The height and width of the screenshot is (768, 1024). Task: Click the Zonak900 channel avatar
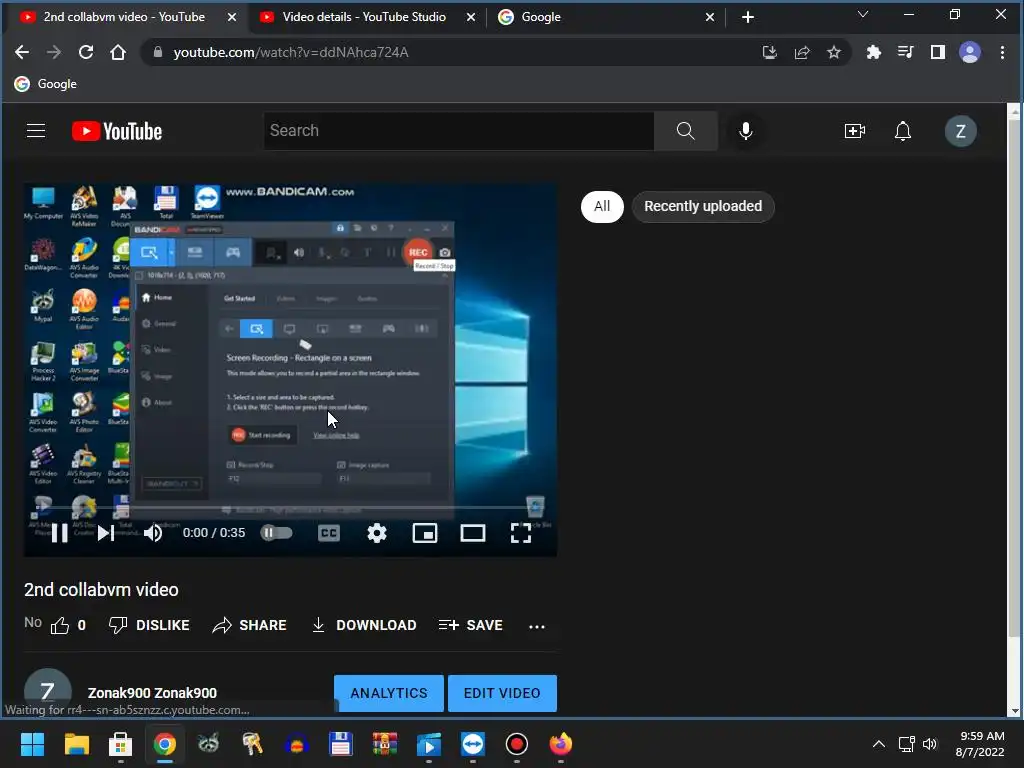tap(48, 691)
